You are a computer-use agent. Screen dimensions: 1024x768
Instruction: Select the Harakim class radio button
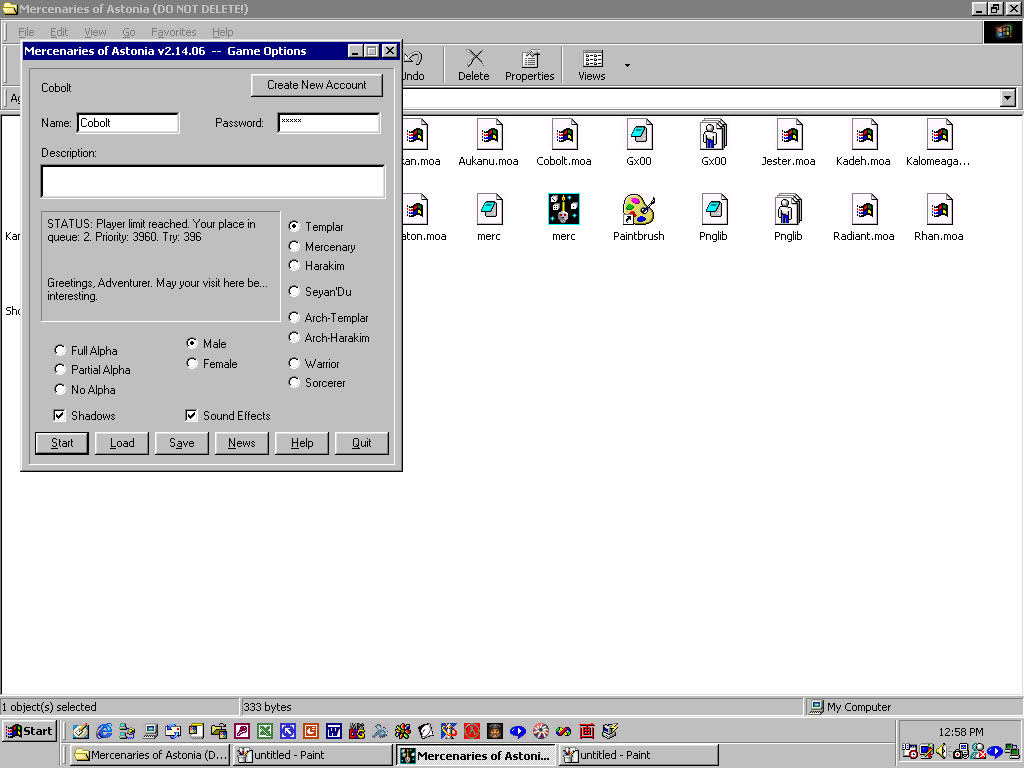[x=295, y=265]
